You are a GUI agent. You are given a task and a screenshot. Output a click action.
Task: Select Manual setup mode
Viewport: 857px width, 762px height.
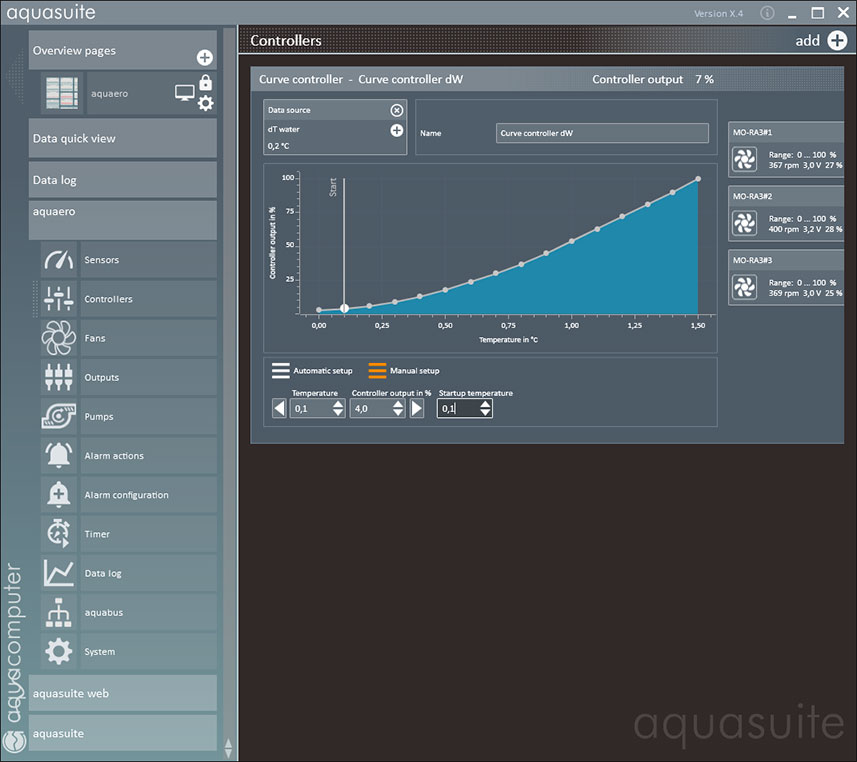tap(404, 371)
